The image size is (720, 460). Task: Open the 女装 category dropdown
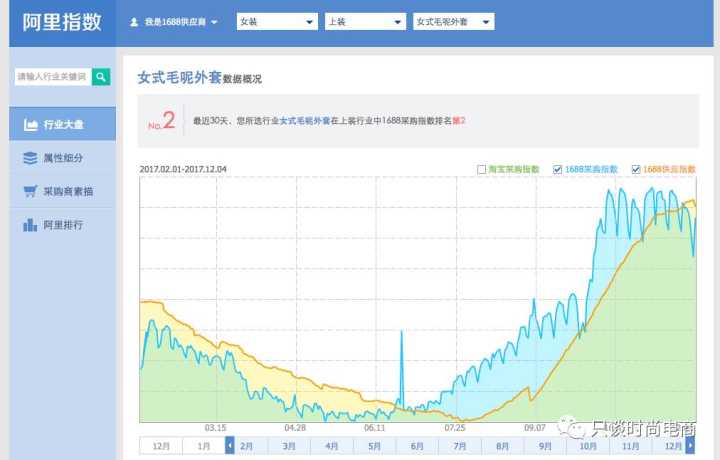tap(277, 21)
